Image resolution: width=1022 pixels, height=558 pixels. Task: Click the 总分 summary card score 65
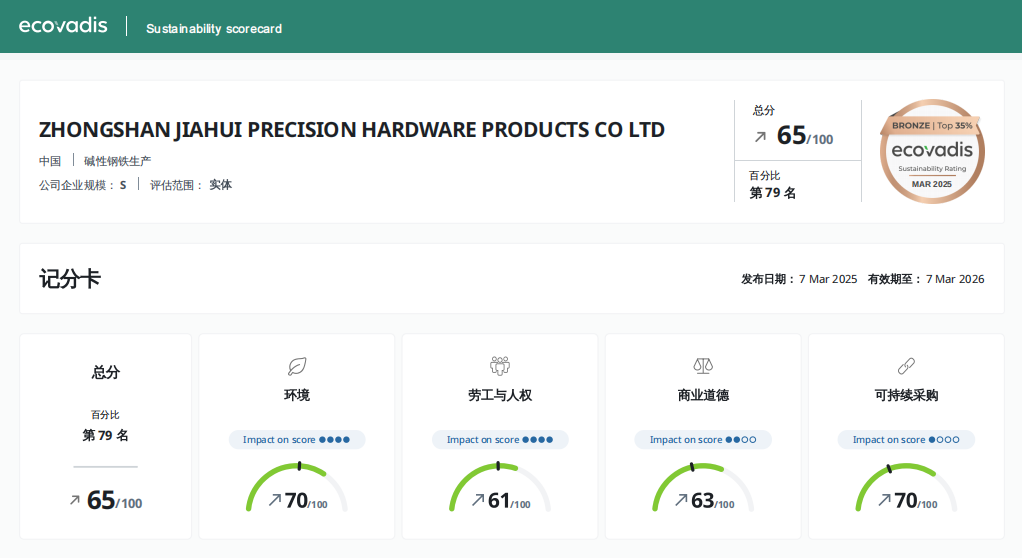(x=102, y=500)
